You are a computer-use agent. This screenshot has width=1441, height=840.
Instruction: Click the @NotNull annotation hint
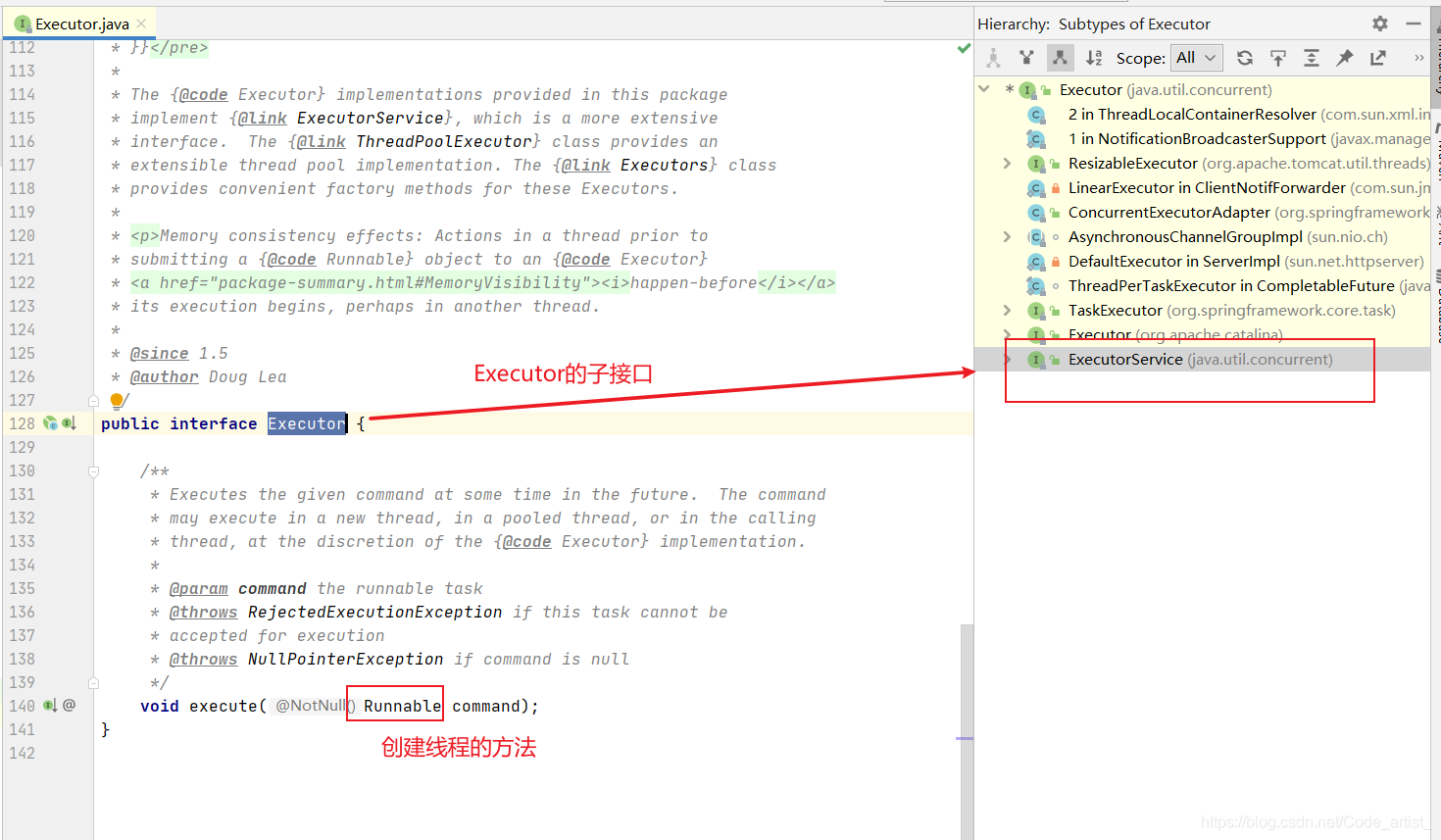[313, 706]
